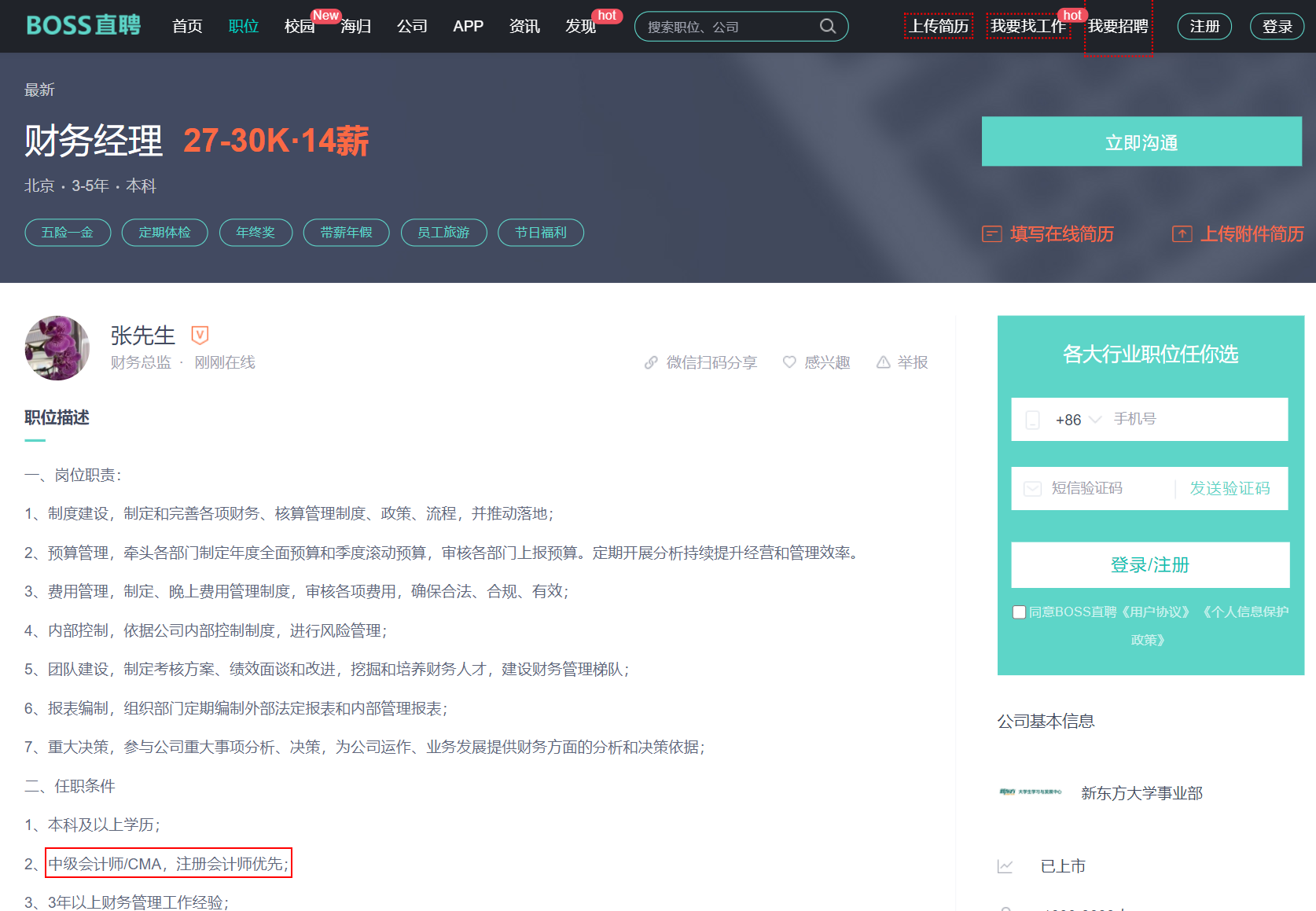1316x911 pixels.
Task: Click the 定期体检 benefit tag
Action: (165, 233)
